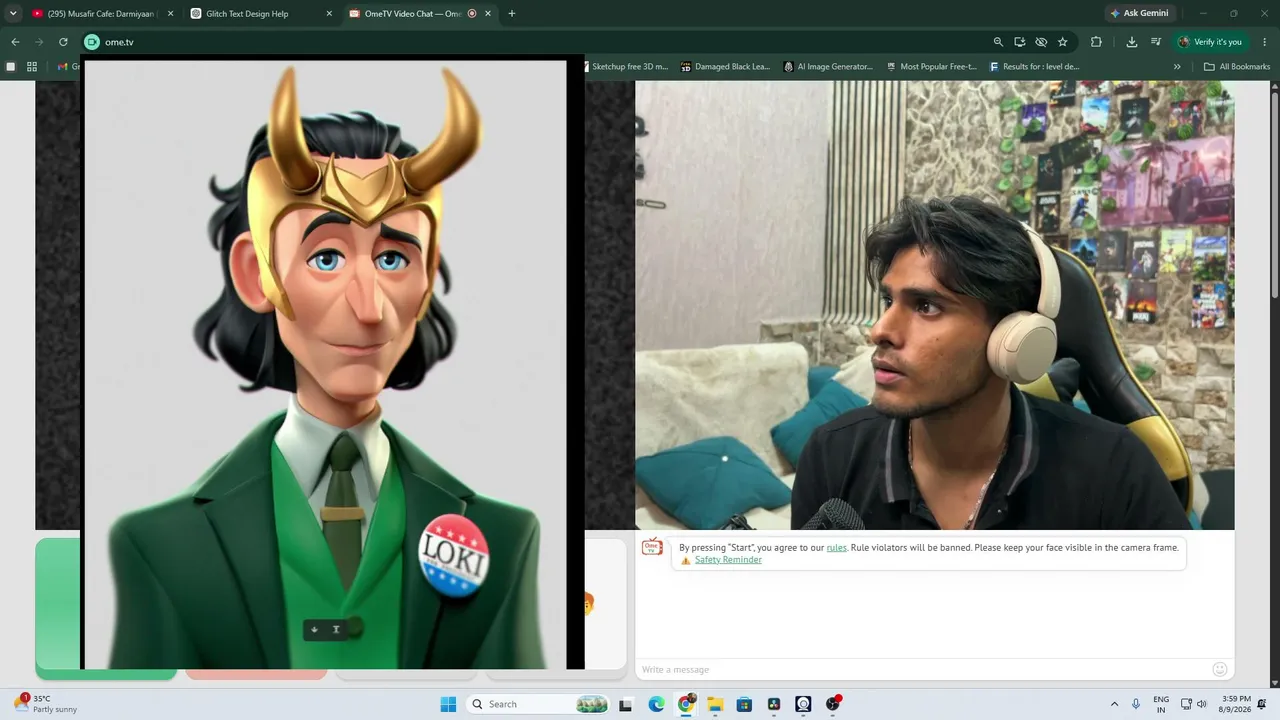Show hidden system tray icons

[x=1114, y=704]
